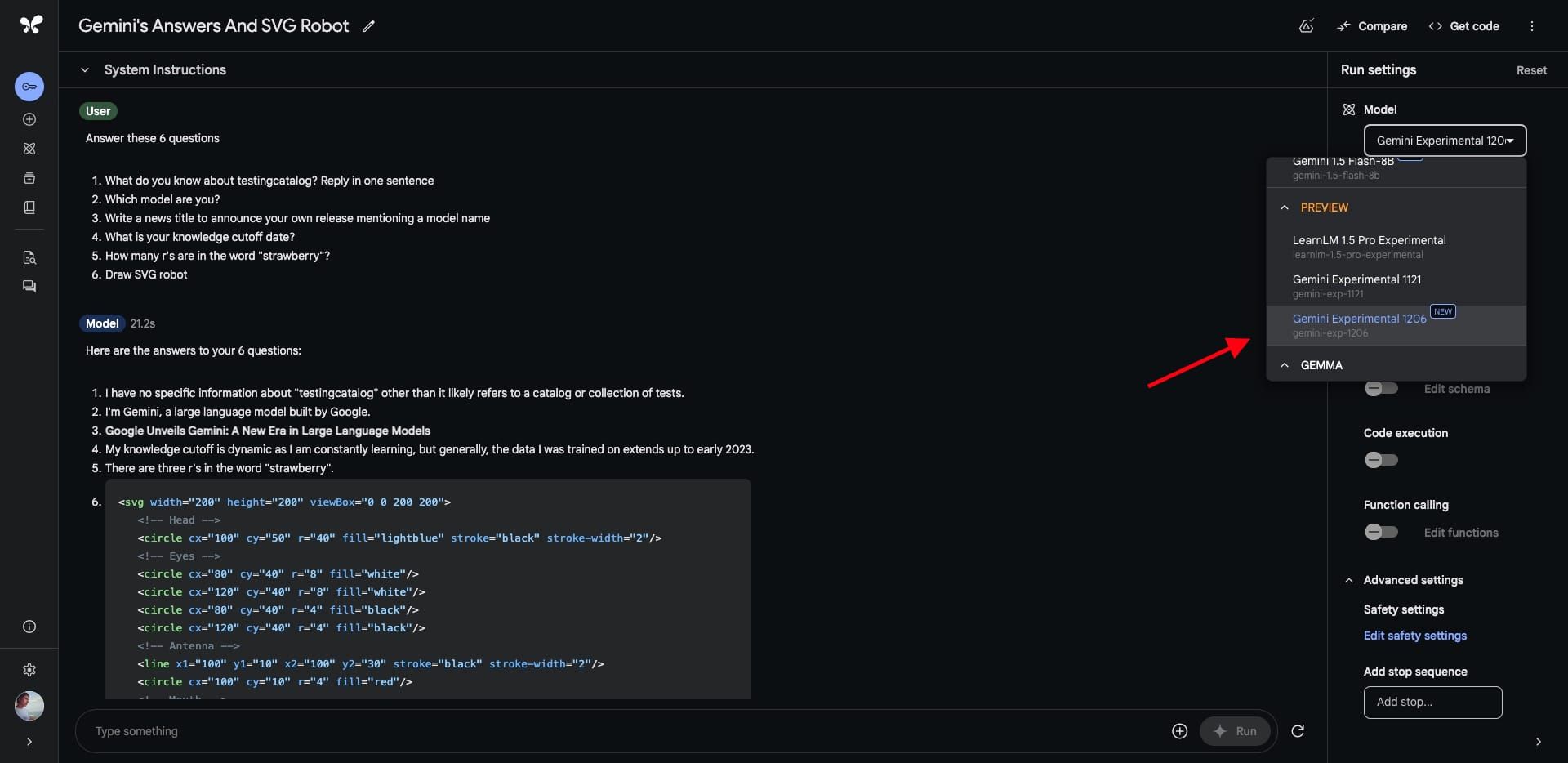Open the three-dot overflow menu

[x=1532, y=25]
